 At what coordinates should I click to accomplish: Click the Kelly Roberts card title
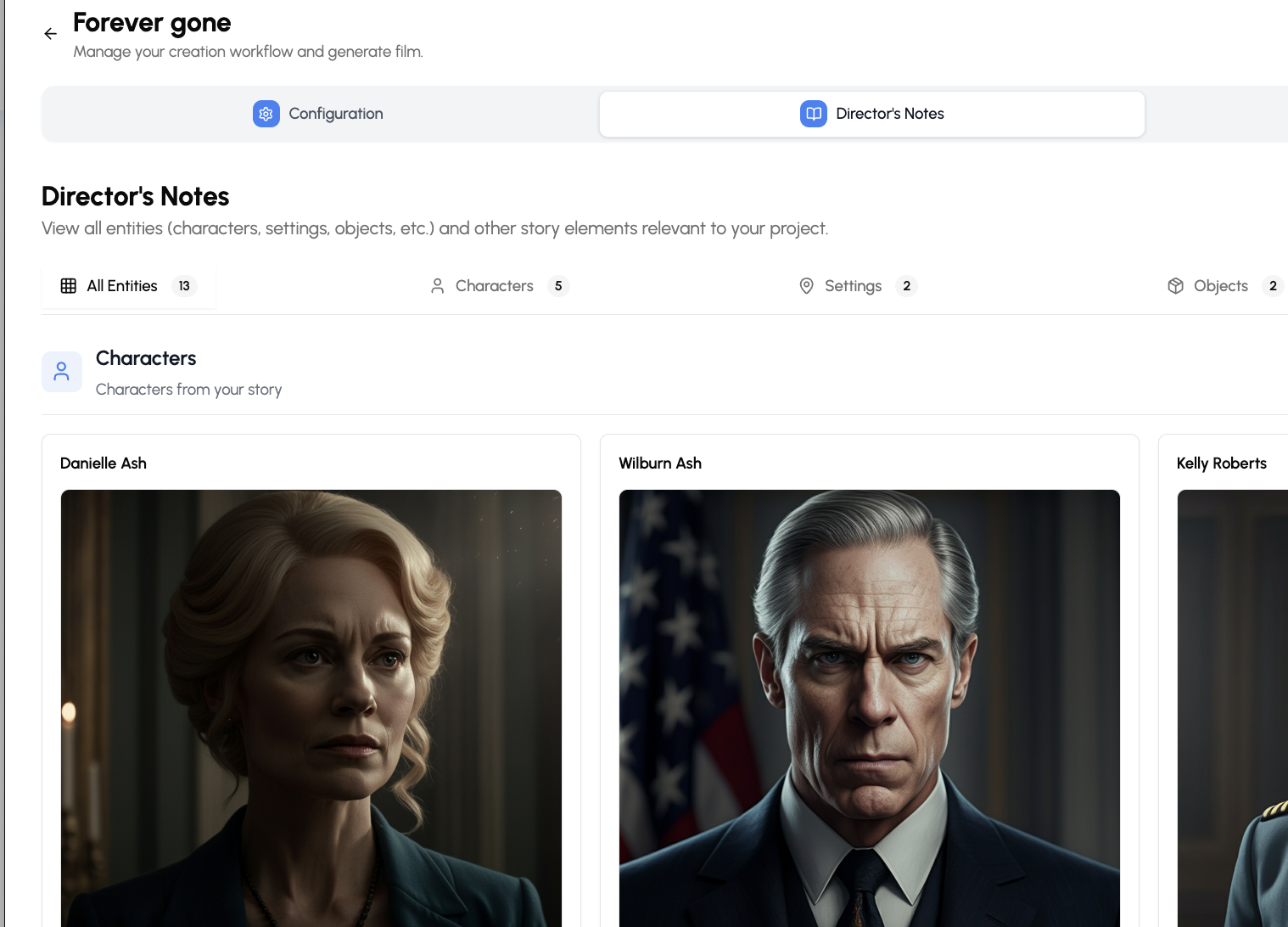[x=1222, y=463]
